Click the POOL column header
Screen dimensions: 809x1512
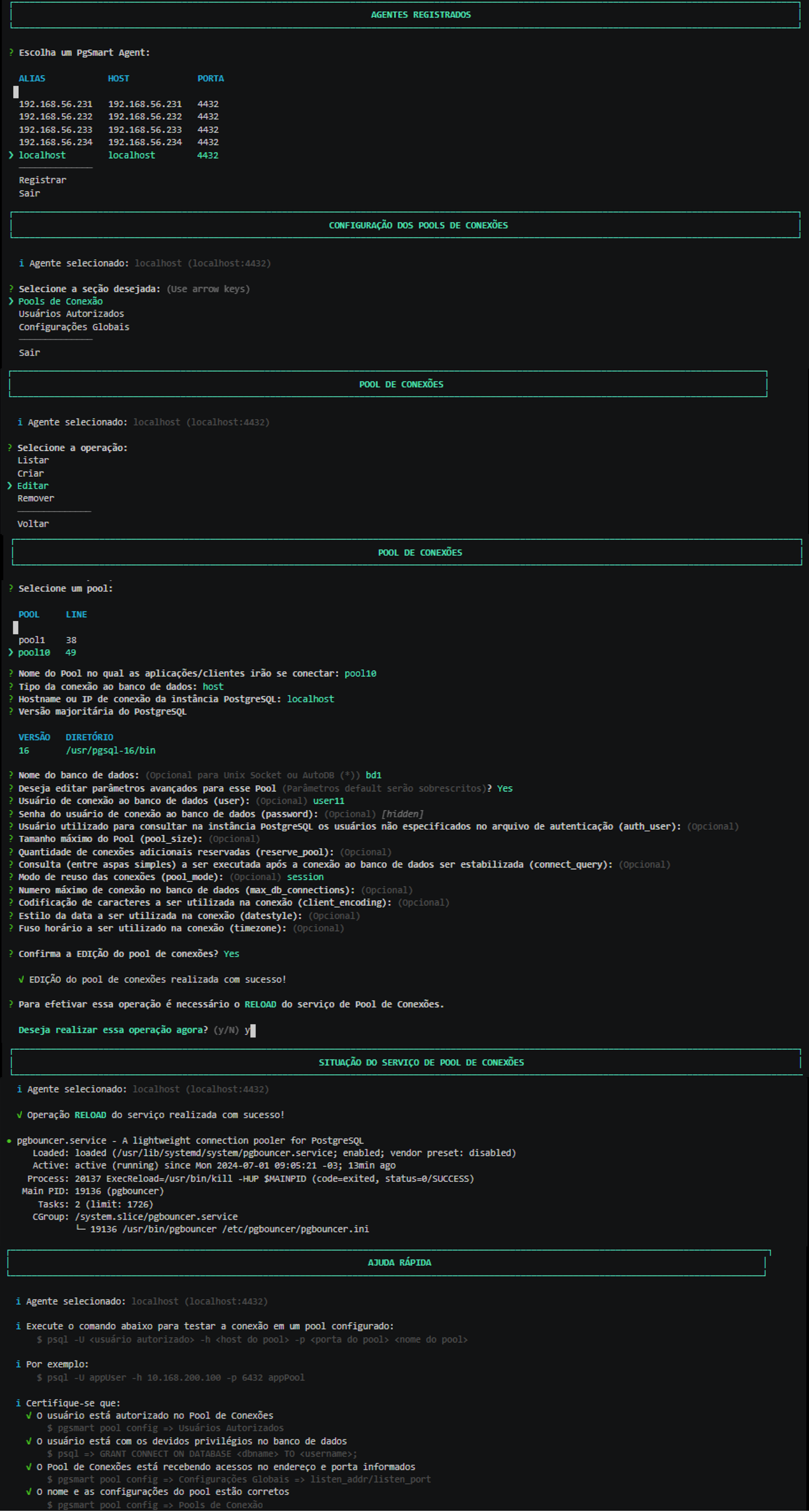tap(29, 614)
